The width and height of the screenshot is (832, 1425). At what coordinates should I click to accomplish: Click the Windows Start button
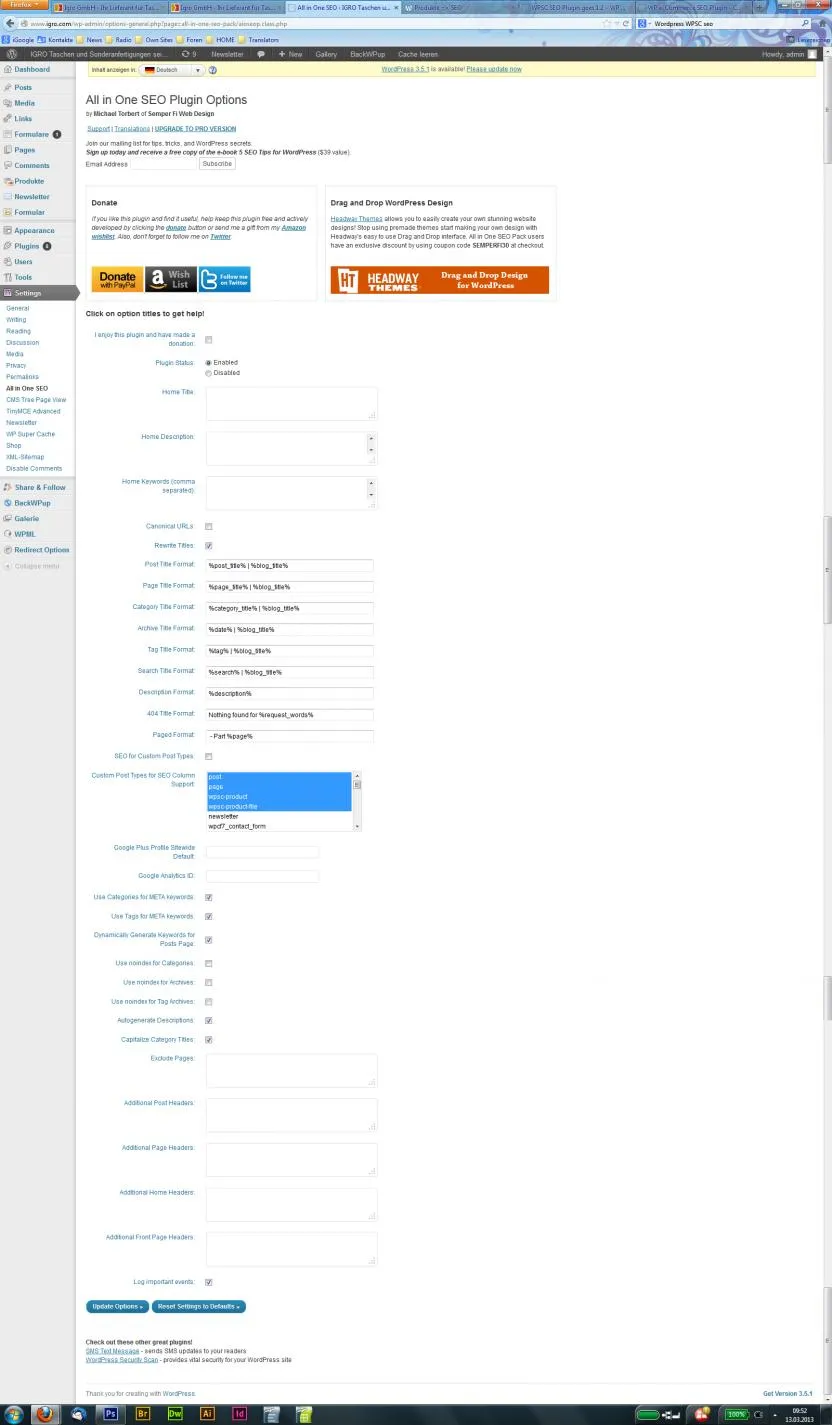[13, 1414]
